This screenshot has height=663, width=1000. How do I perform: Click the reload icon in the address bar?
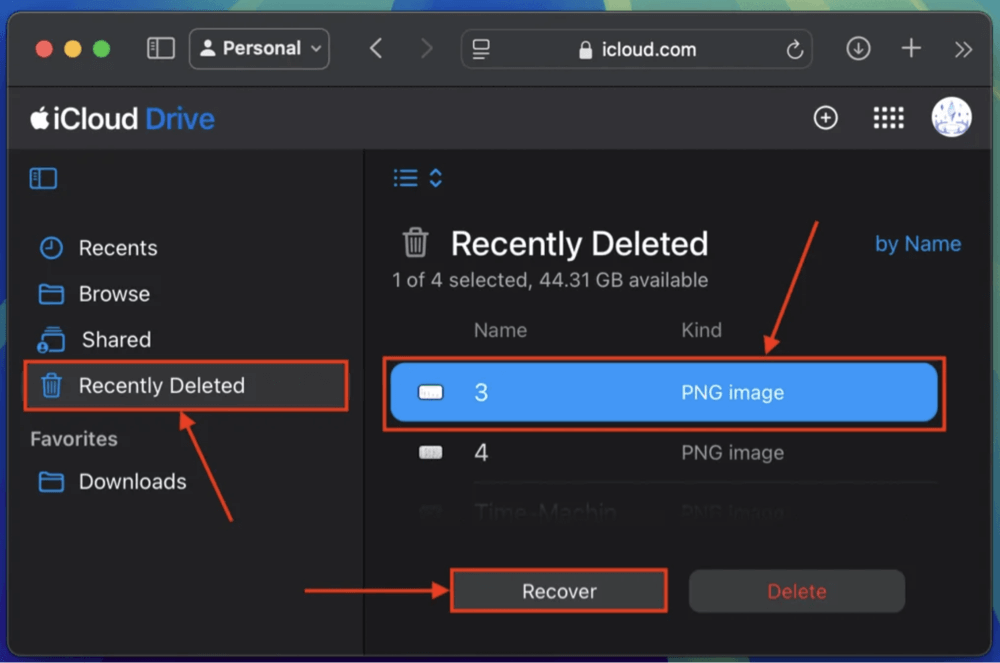coord(793,48)
